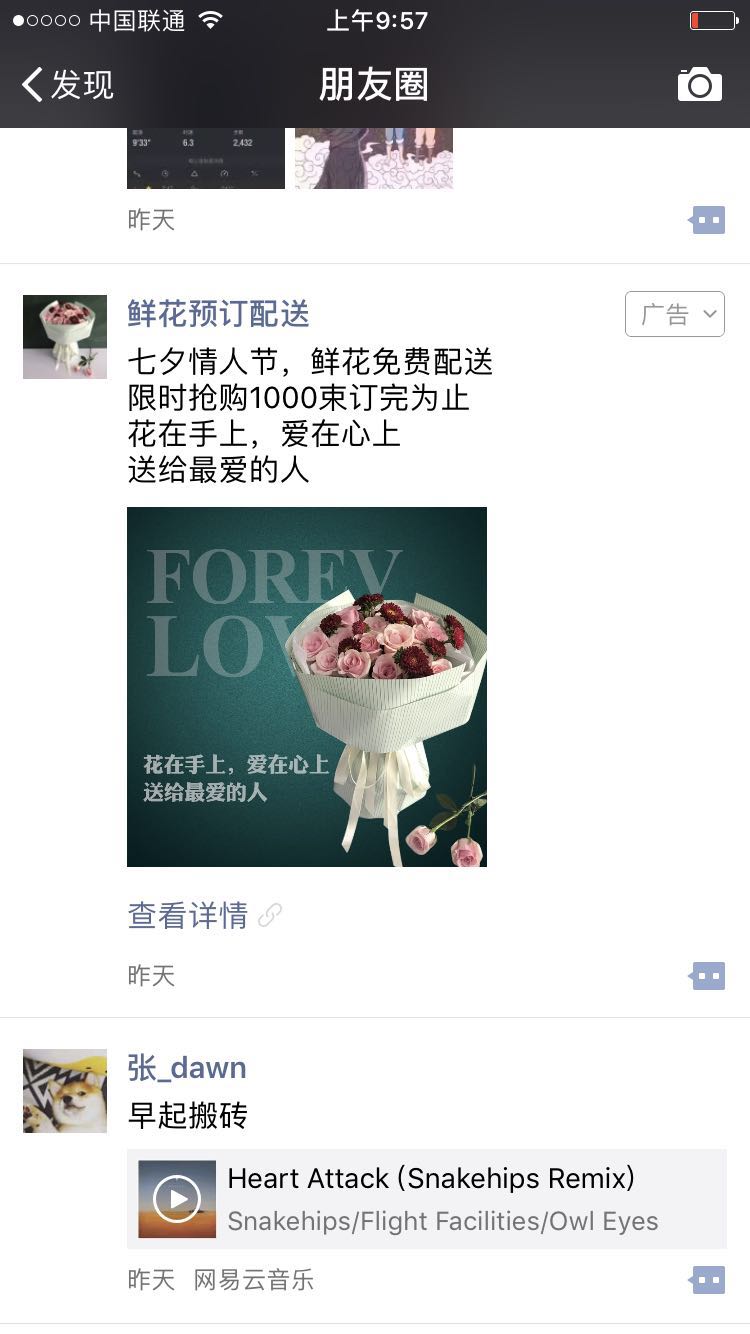The height and width of the screenshot is (1334, 750).
Task: Tap the 网易云音乐 source label
Action: [x=254, y=1279]
